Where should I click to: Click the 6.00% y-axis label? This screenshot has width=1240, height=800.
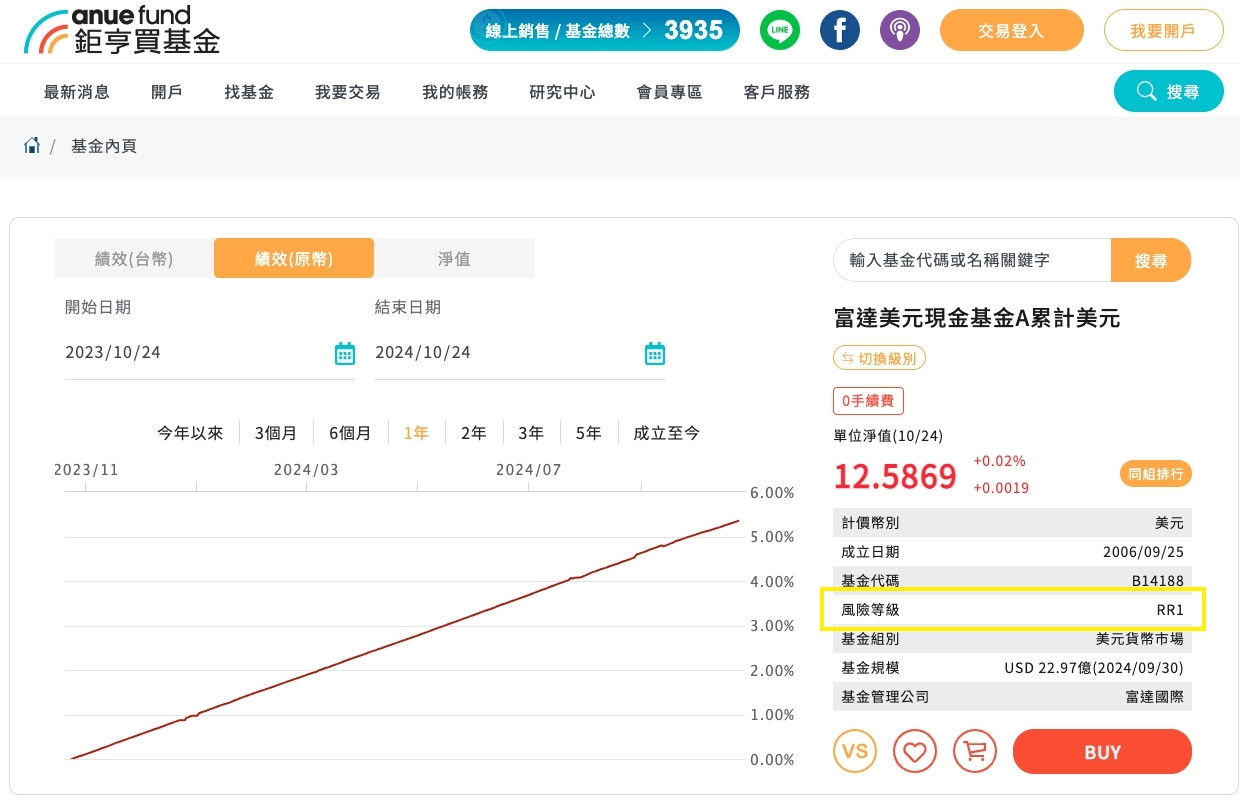[772, 493]
